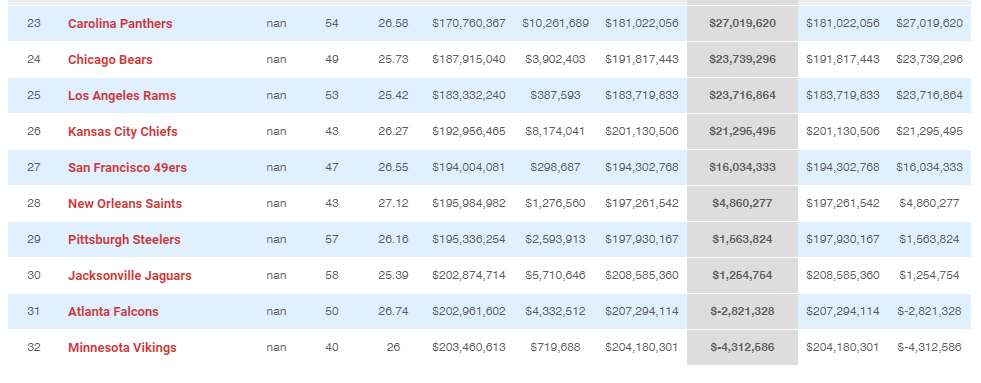Select the highlighted $27,019,620 cap space cell
Image resolution: width=981 pixels, height=383 pixels.
point(743,24)
